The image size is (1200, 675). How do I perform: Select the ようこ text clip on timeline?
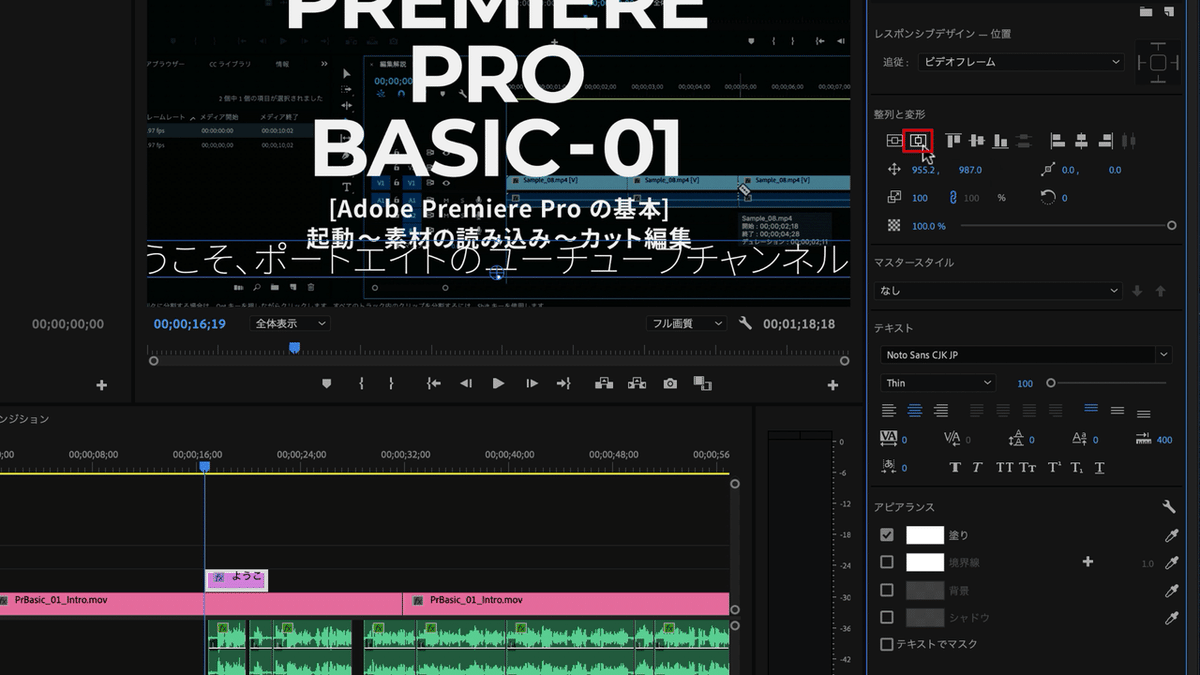click(237, 579)
